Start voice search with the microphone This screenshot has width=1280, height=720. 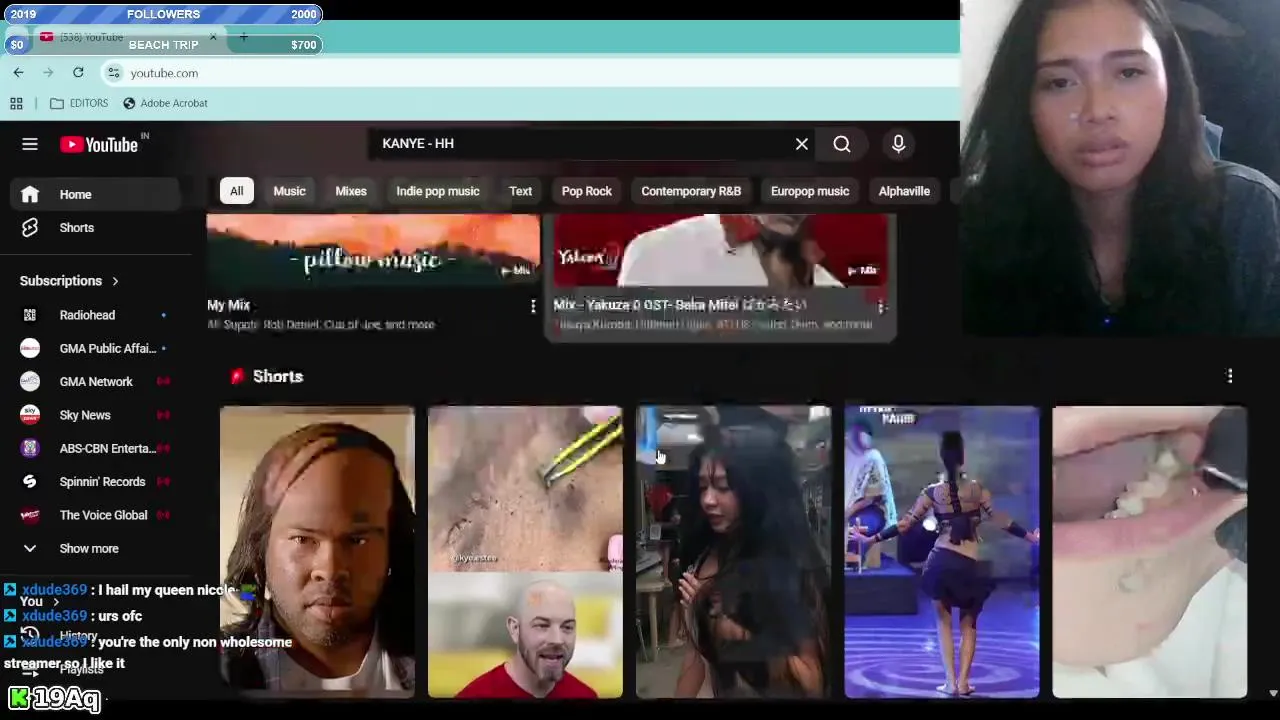[x=898, y=144]
